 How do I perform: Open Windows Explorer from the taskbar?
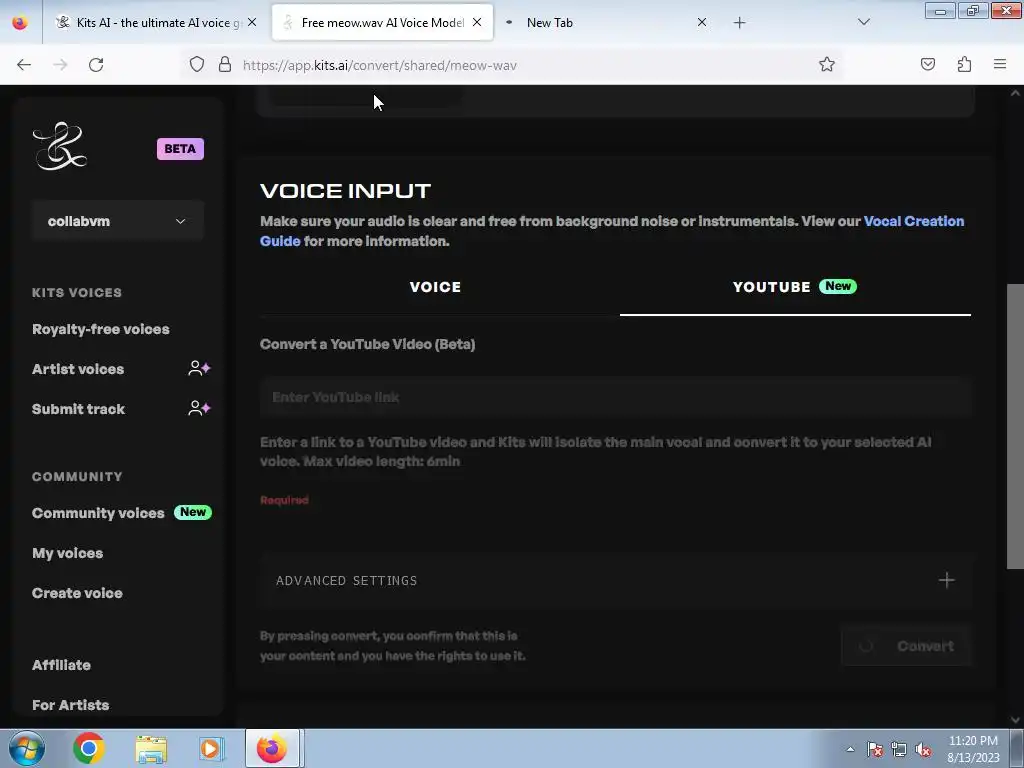(x=151, y=749)
